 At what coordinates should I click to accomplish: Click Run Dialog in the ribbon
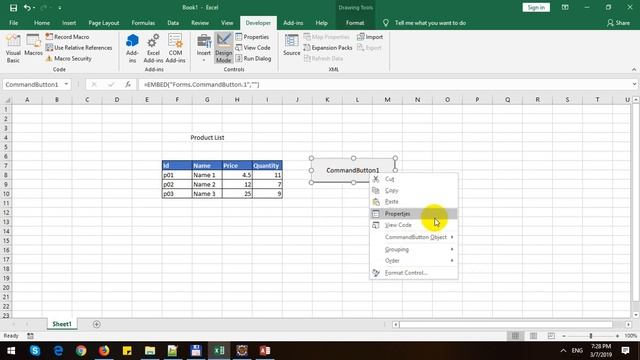pos(253,58)
